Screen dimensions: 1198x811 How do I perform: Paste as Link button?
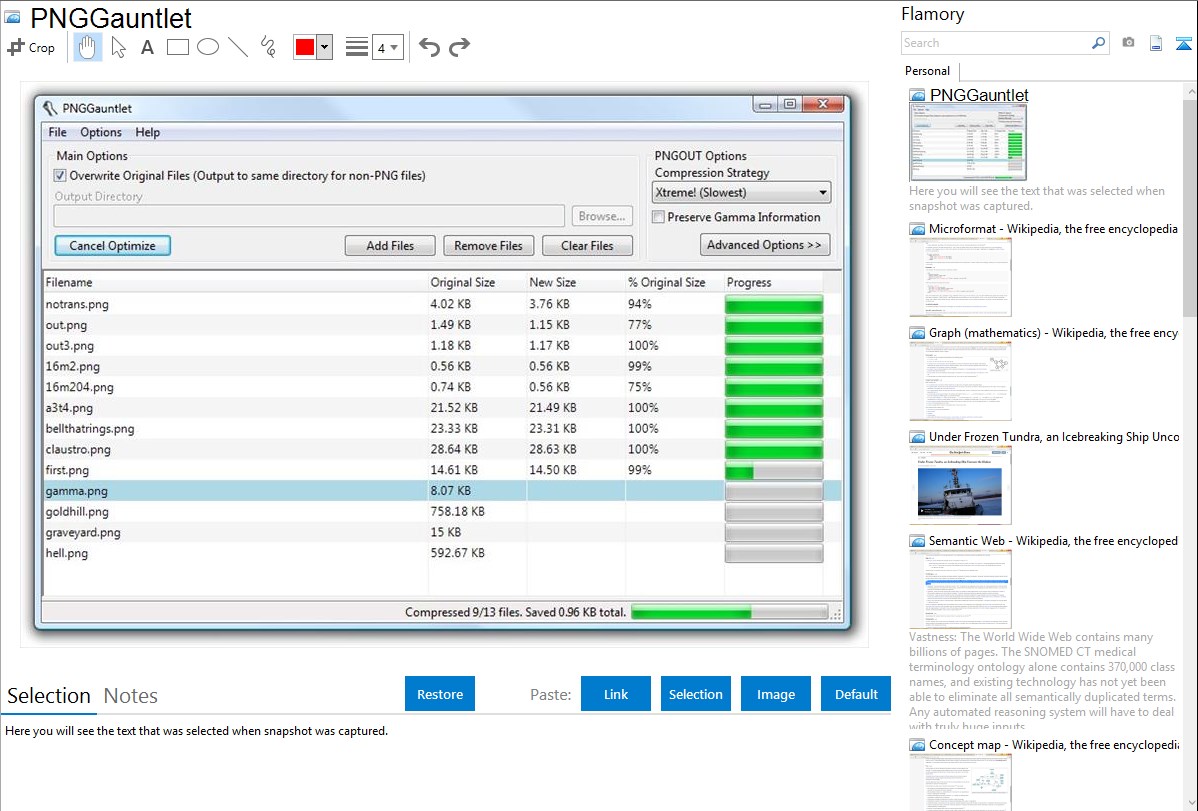[x=616, y=694]
